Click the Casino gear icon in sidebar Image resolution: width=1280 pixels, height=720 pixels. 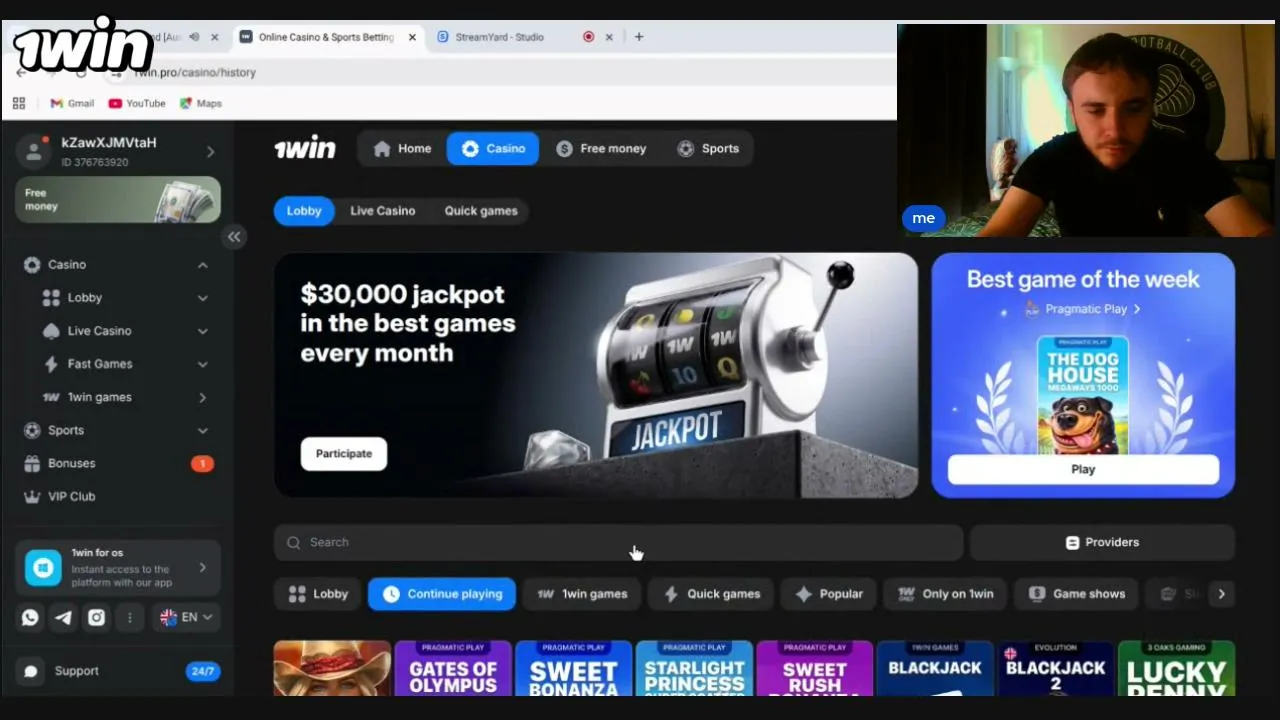[x=32, y=265]
